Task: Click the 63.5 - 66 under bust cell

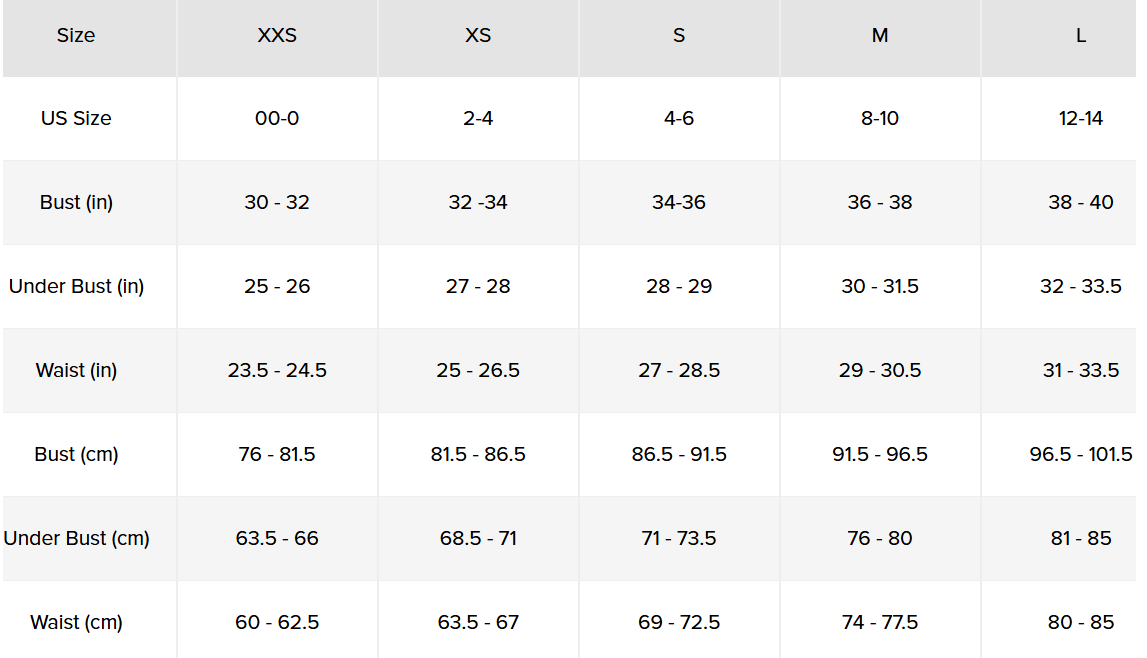Action: pyautogui.click(x=277, y=538)
